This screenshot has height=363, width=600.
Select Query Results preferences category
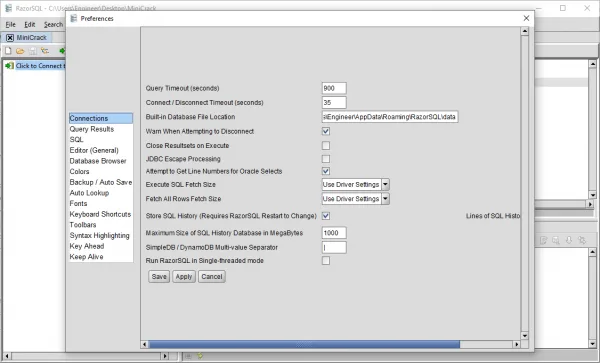(101, 129)
